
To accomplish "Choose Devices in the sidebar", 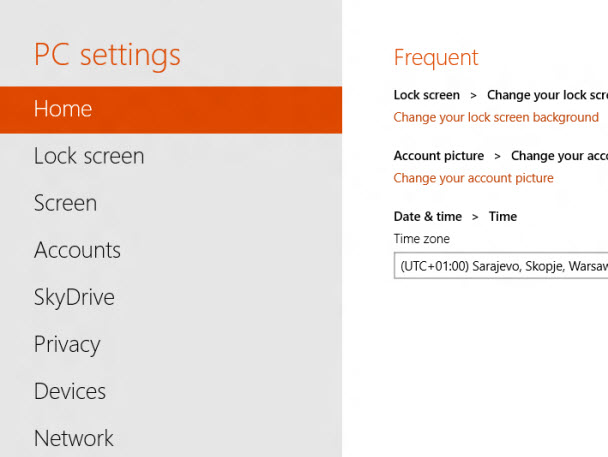I will 70,391.
